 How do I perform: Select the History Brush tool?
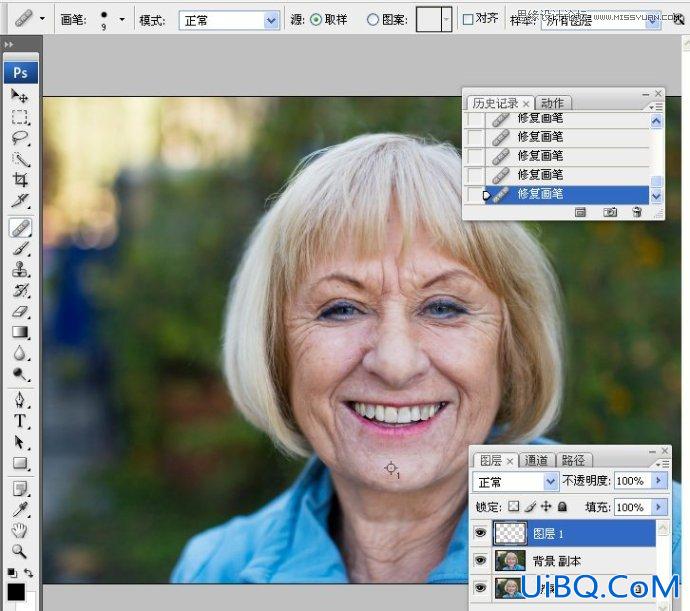[19, 291]
